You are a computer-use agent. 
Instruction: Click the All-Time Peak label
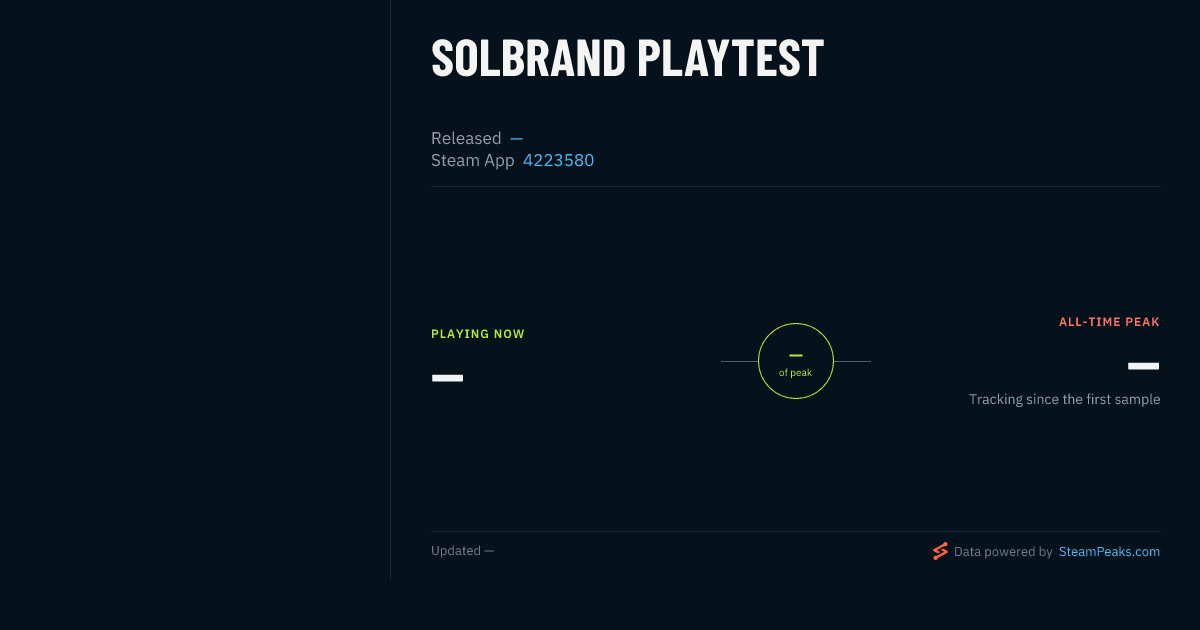click(1109, 322)
